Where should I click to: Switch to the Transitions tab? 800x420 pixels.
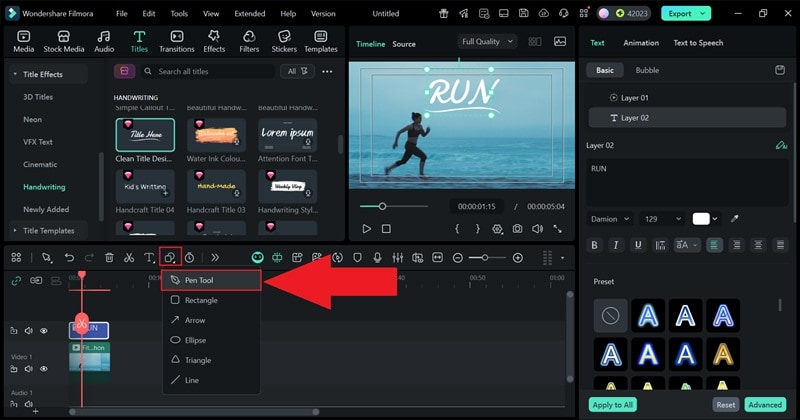coord(177,41)
